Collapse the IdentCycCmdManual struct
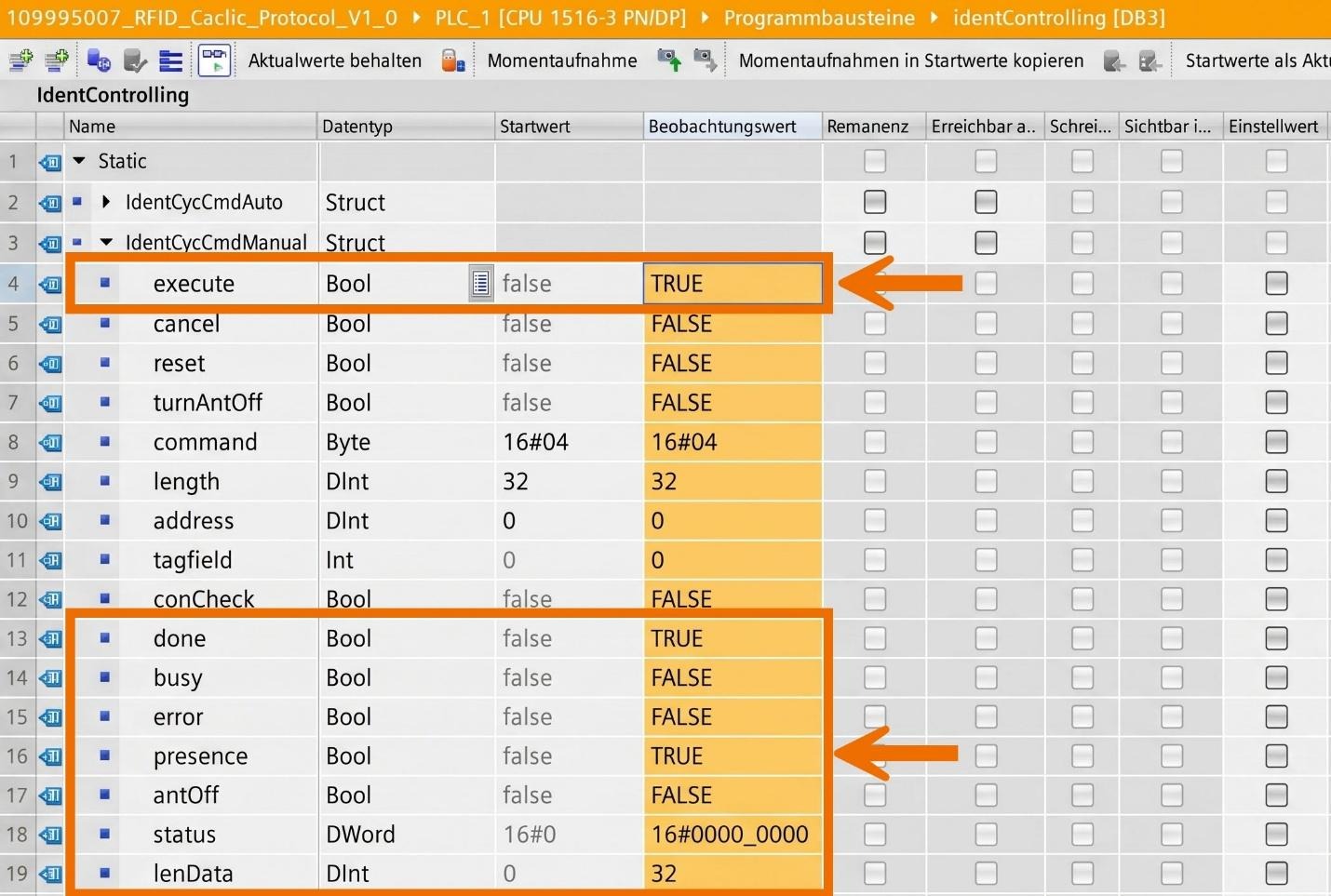Screen dimensions: 1331x896 pyautogui.click(x=106, y=242)
